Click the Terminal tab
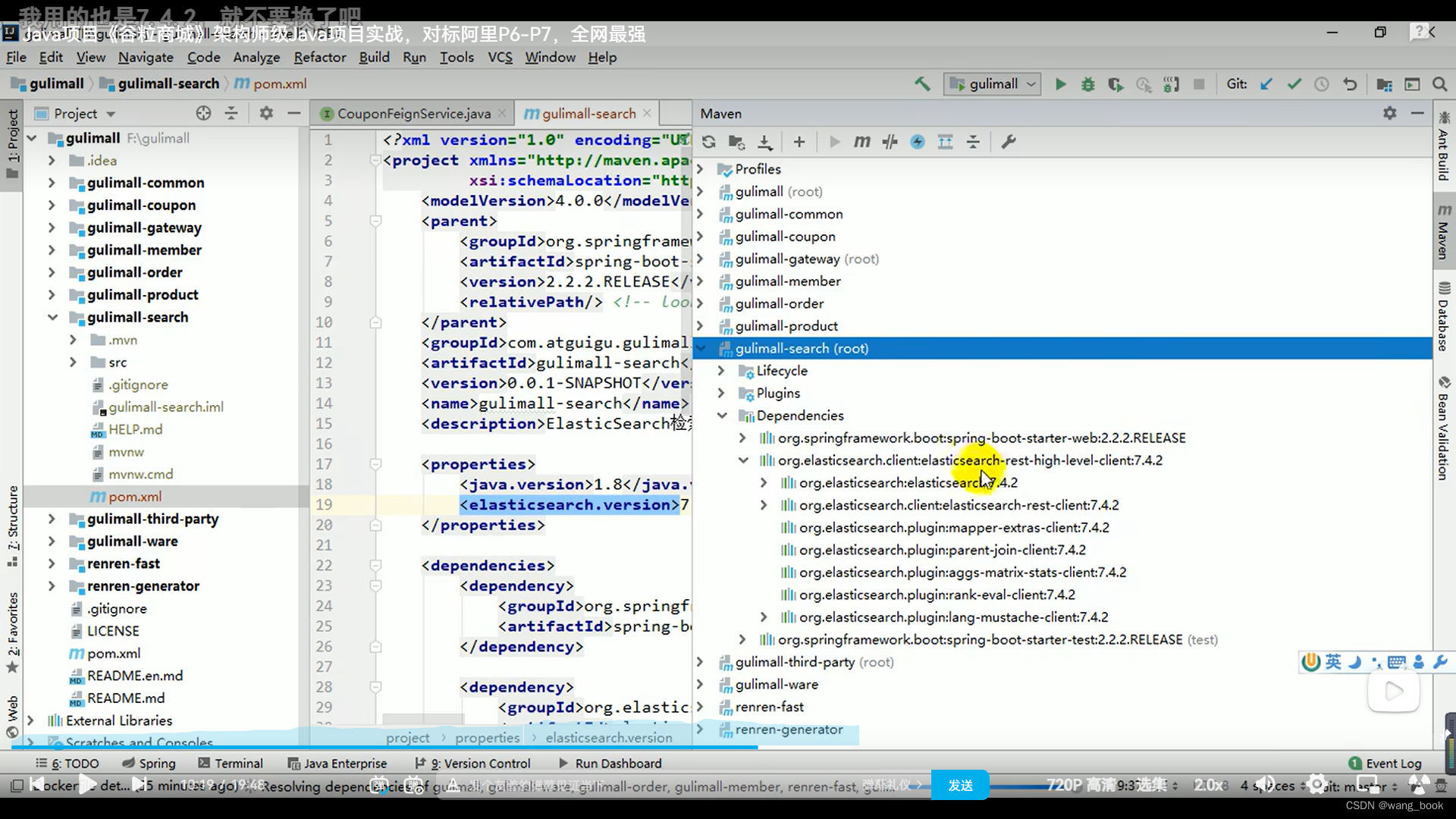The height and width of the screenshot is (819, 1456). coord(238,763)
